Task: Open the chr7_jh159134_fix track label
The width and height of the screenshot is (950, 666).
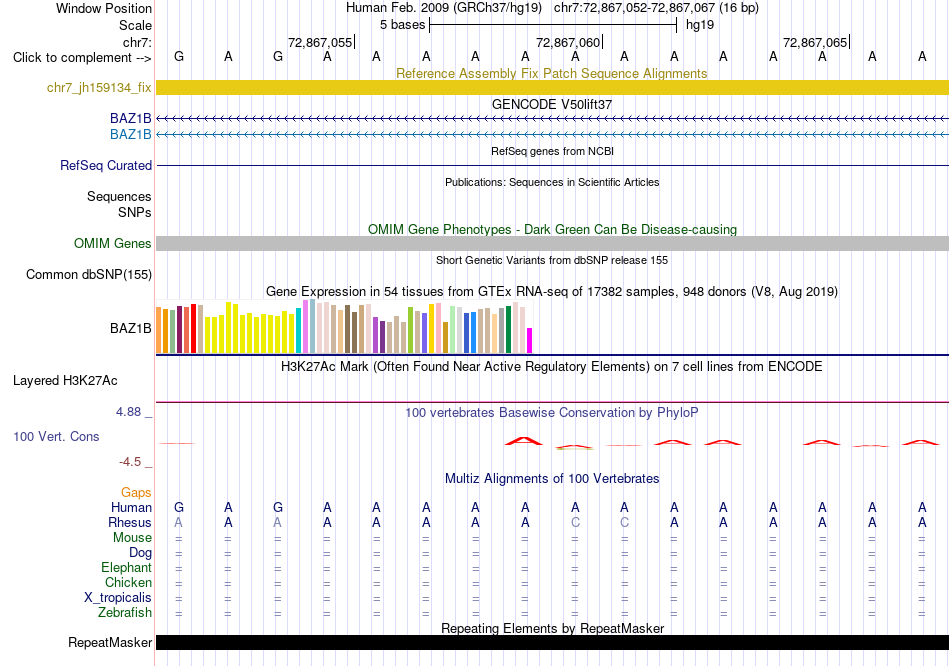Action: pos(99,87)
